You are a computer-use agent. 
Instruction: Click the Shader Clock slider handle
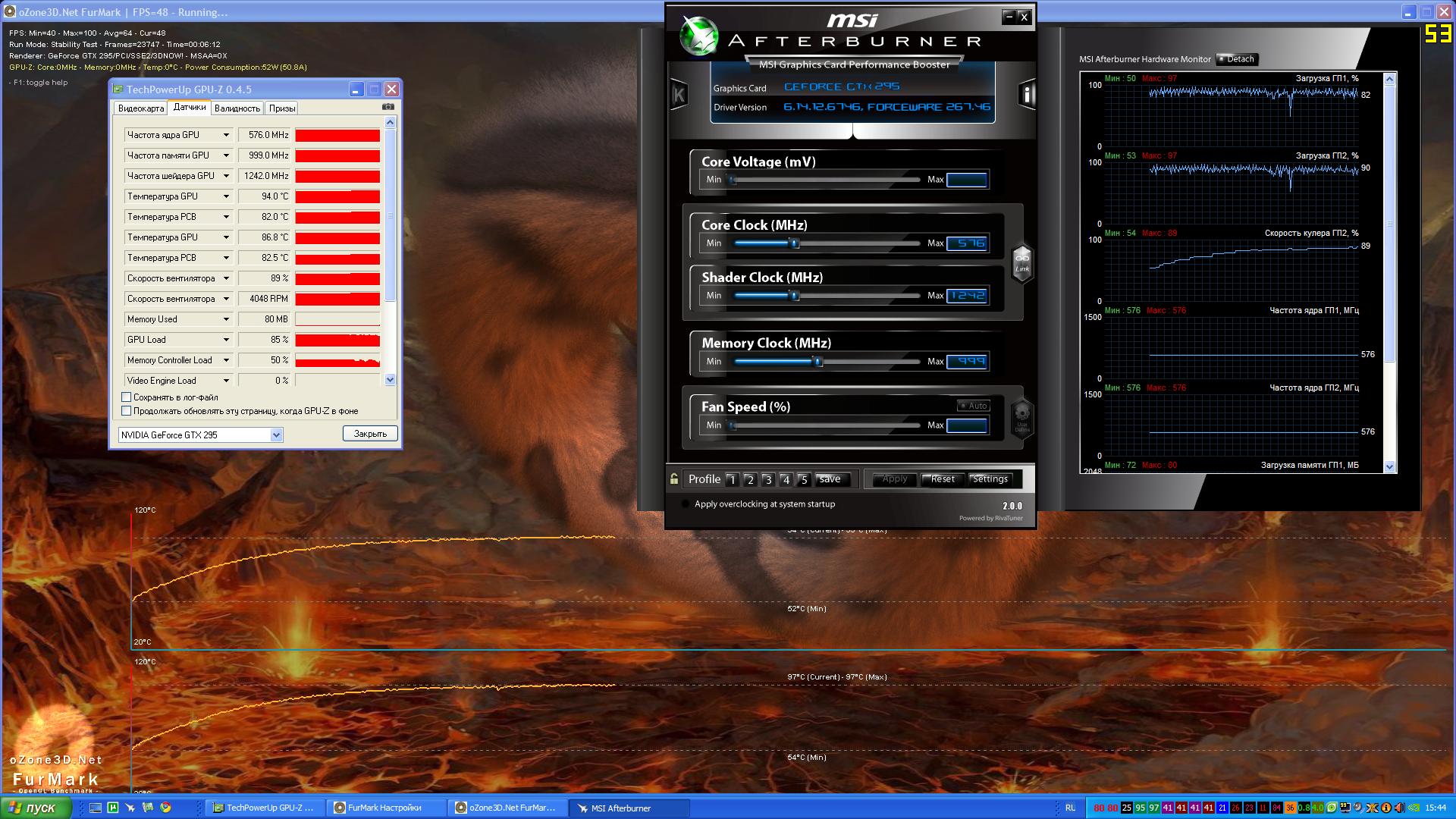pos(795,296)
